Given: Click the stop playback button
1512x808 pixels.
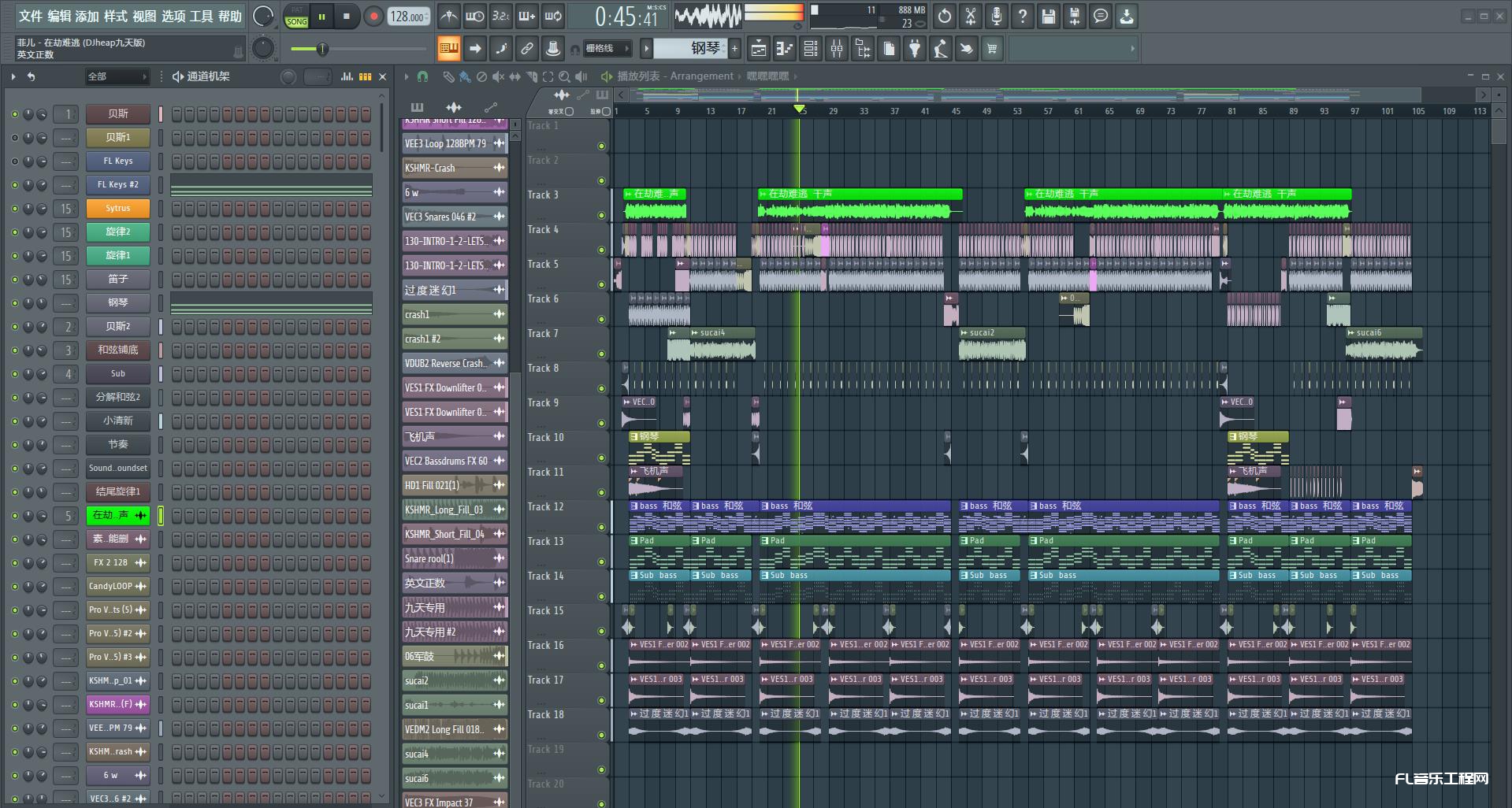Looking at the screenshot, I should click(x=346, y=17).
